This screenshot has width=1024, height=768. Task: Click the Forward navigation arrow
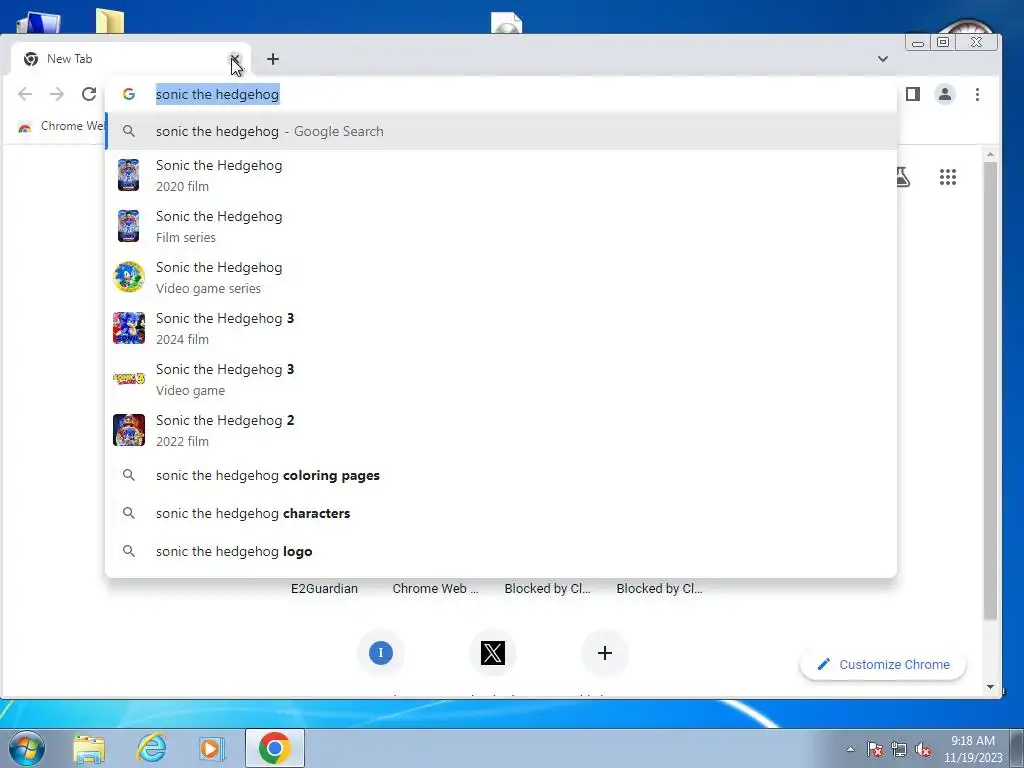tap(57, 94)
